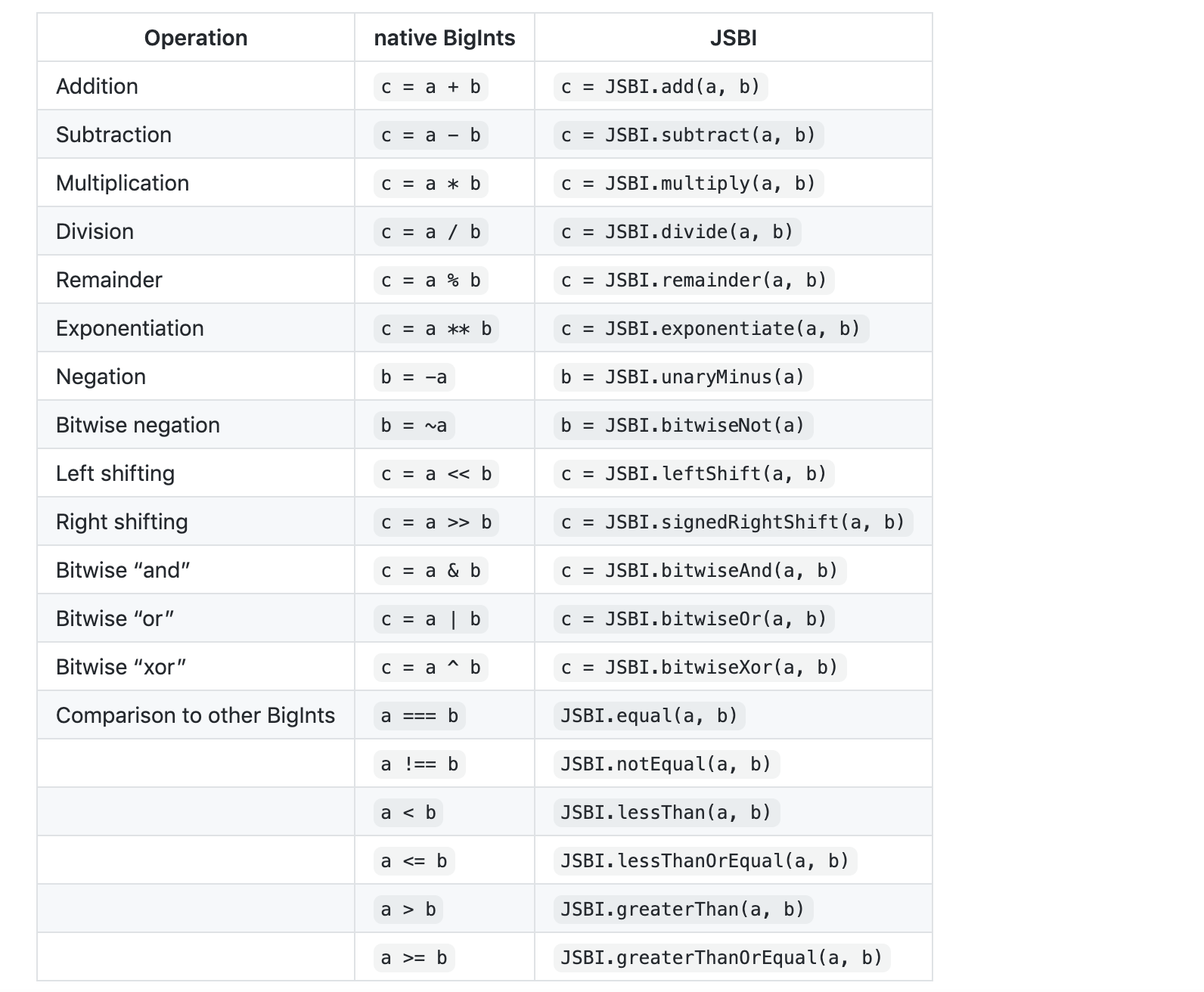
Task: Click the JSBI.notEqual(a, b) snippet
Action: click(x=666, y=764)
